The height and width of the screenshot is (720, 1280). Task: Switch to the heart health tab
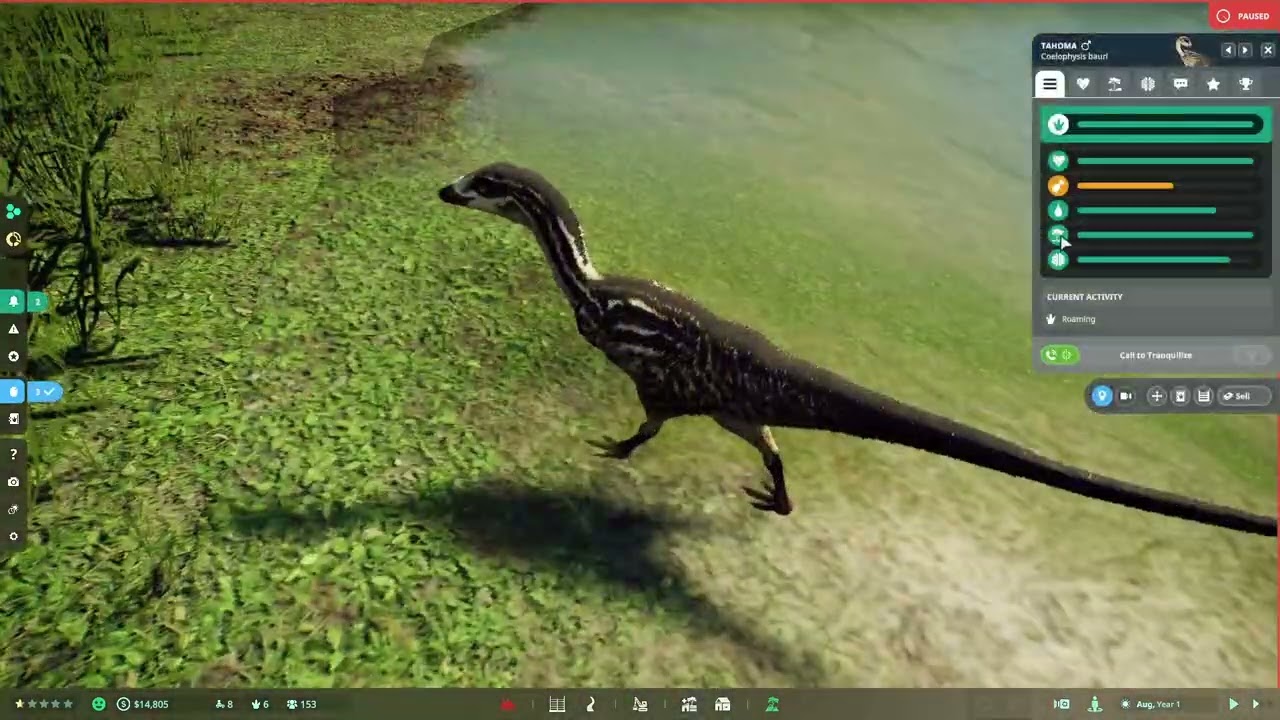[1083, 84]
